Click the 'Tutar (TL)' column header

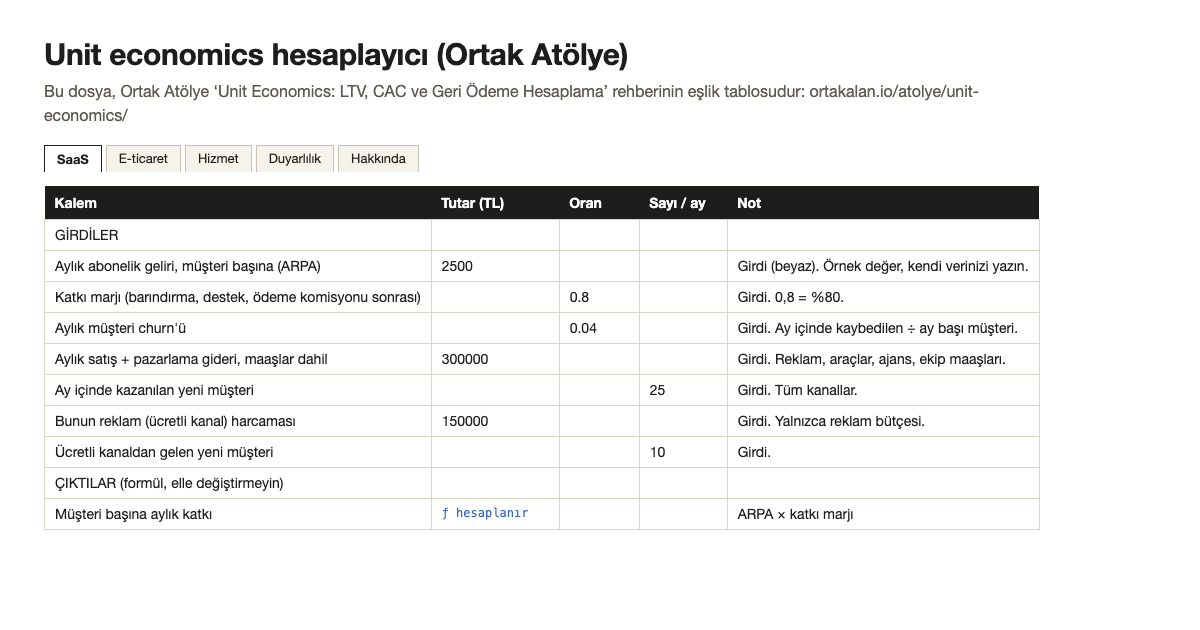[x=496, y=203]
